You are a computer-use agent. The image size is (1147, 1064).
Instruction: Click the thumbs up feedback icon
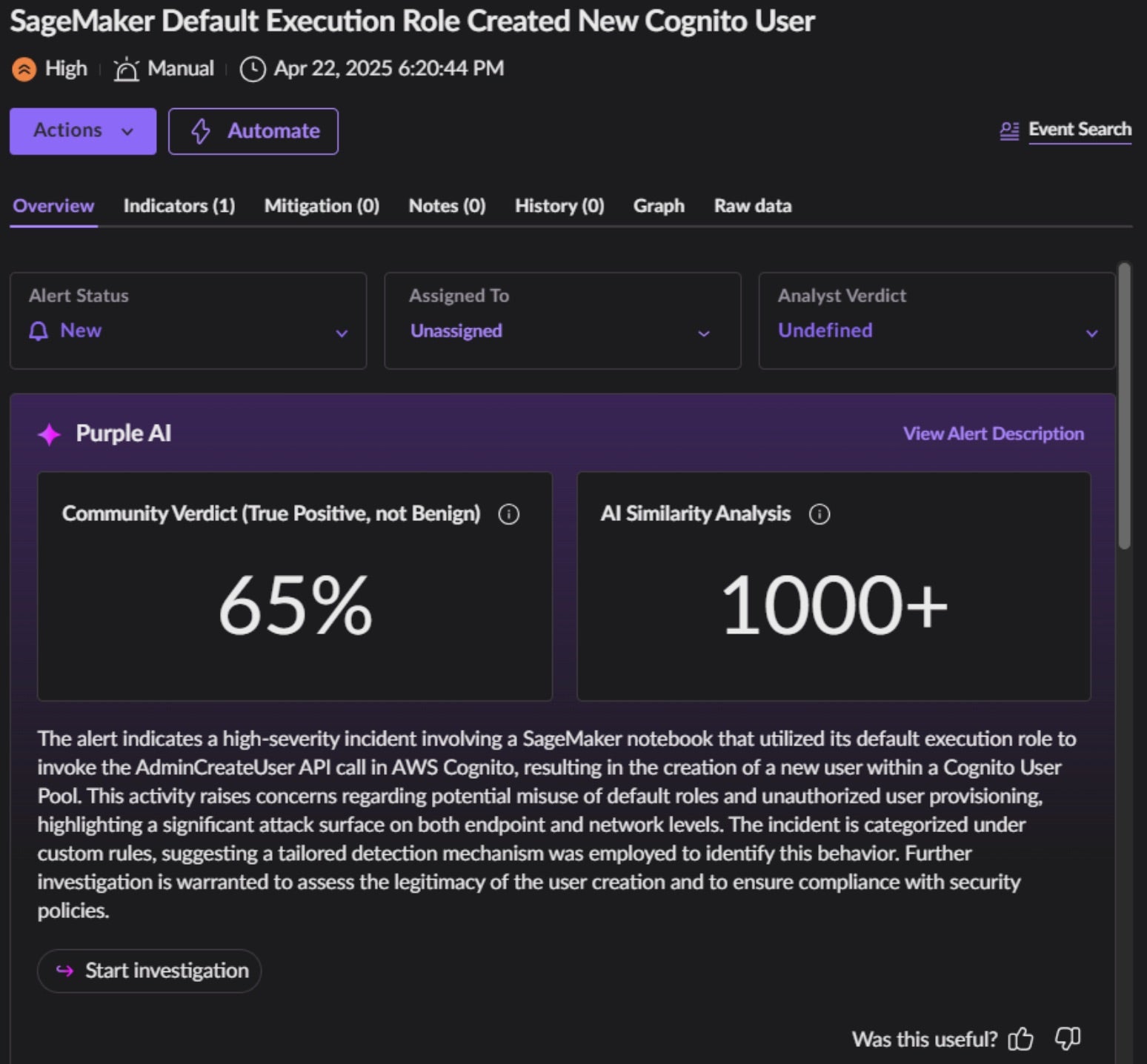[x=1021, y=1039]
